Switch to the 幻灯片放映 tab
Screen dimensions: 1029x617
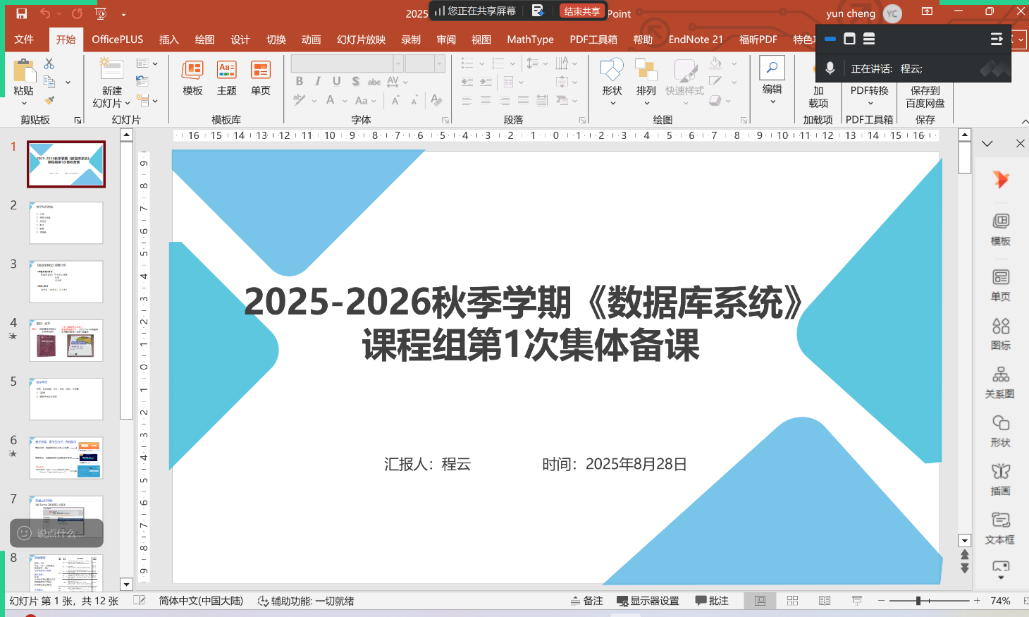pyautogui.click(x=361, y=40)
